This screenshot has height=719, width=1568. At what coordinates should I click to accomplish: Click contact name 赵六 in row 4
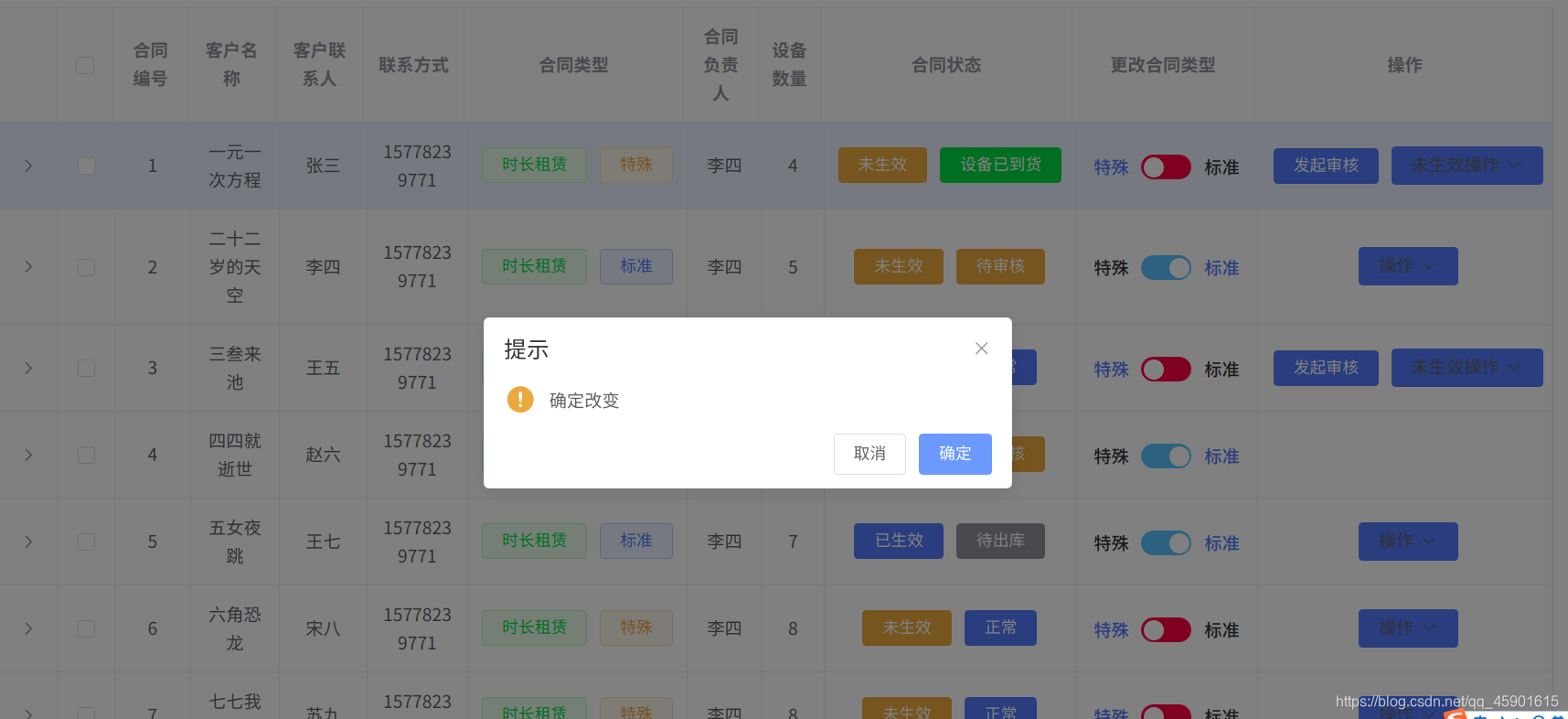point(323,455)
